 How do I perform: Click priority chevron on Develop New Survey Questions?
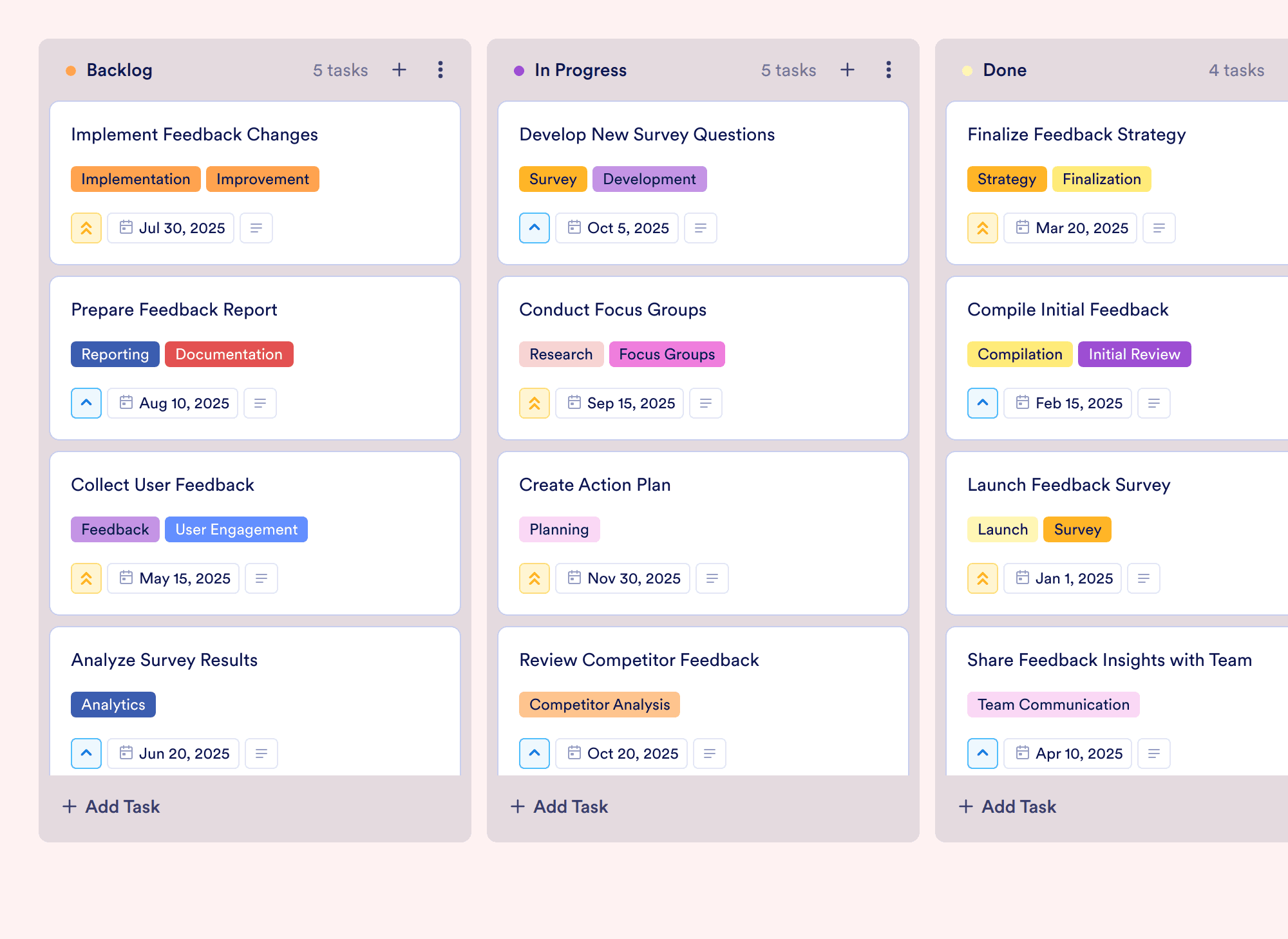535,228
